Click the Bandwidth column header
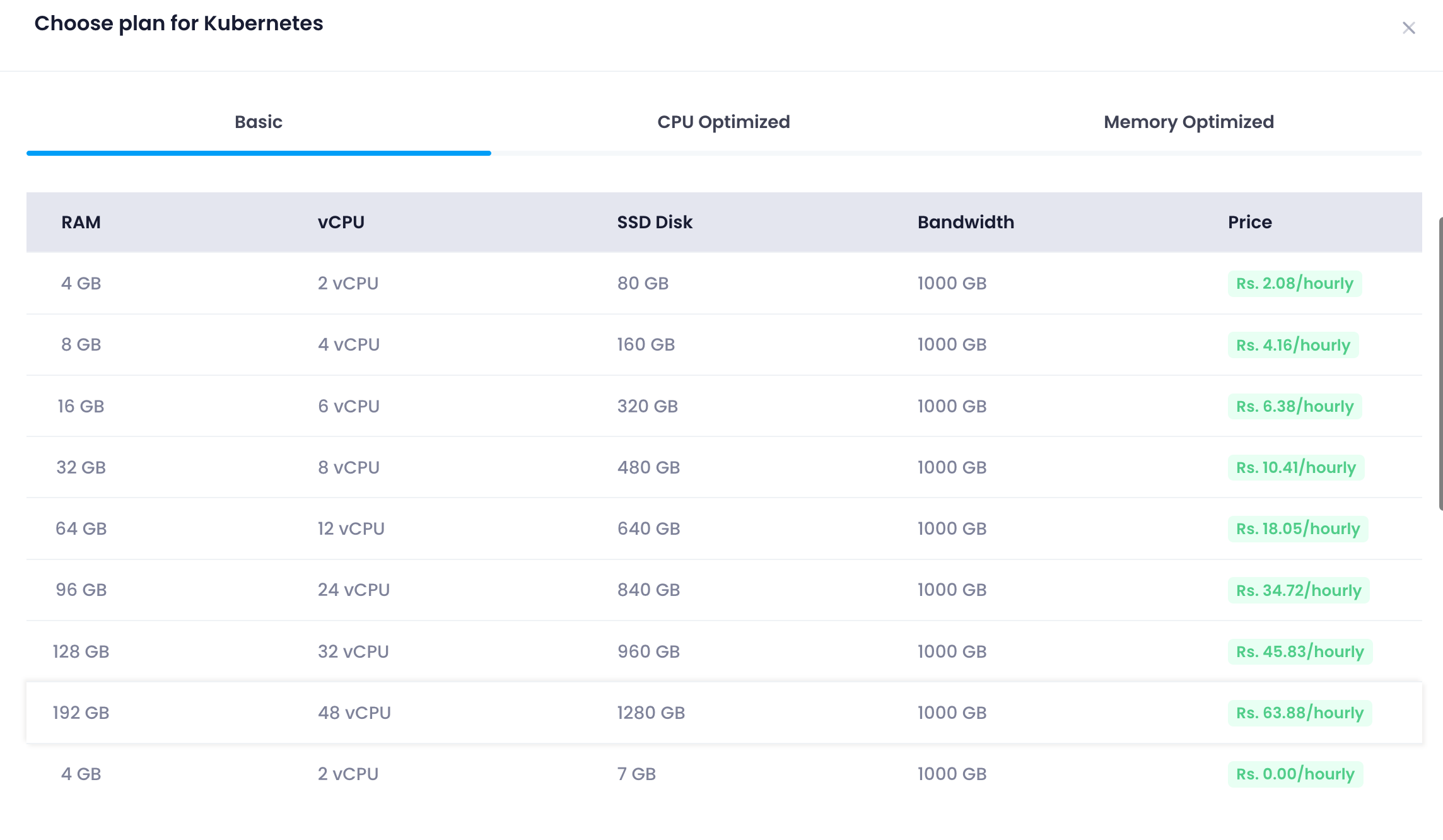The height and width of the screenshot is (840, 1443). coord(966,222)
